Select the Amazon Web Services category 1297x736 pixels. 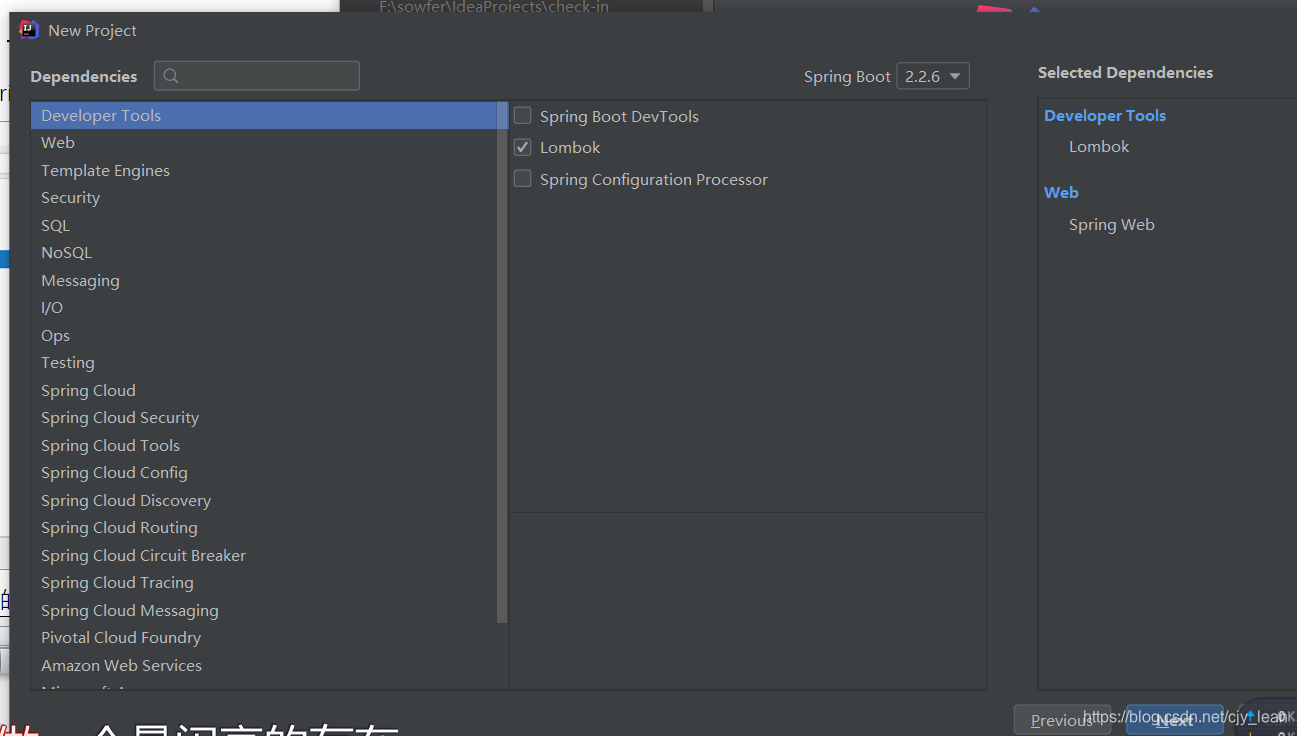pyautogui.click(x=121, y=665)
